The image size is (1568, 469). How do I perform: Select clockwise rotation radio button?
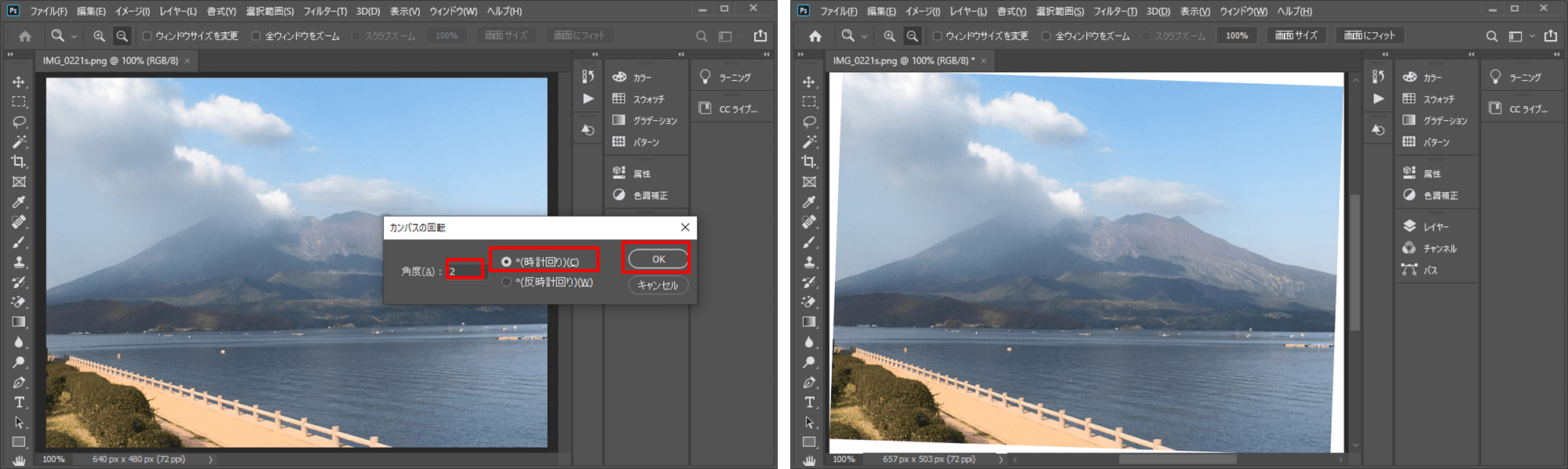[x=506, y=262]
